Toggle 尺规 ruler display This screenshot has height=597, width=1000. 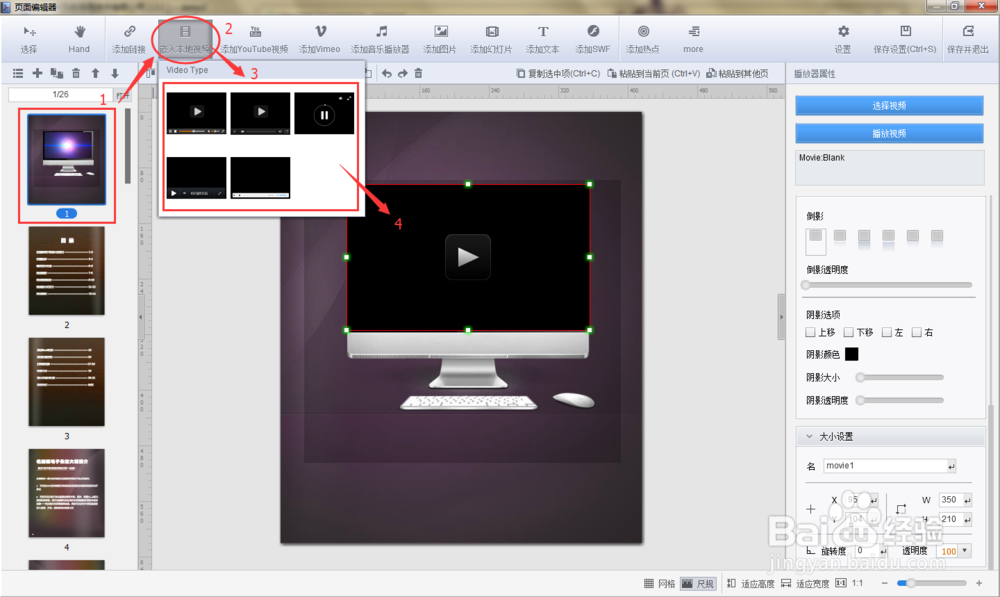(x=698, y=584)
